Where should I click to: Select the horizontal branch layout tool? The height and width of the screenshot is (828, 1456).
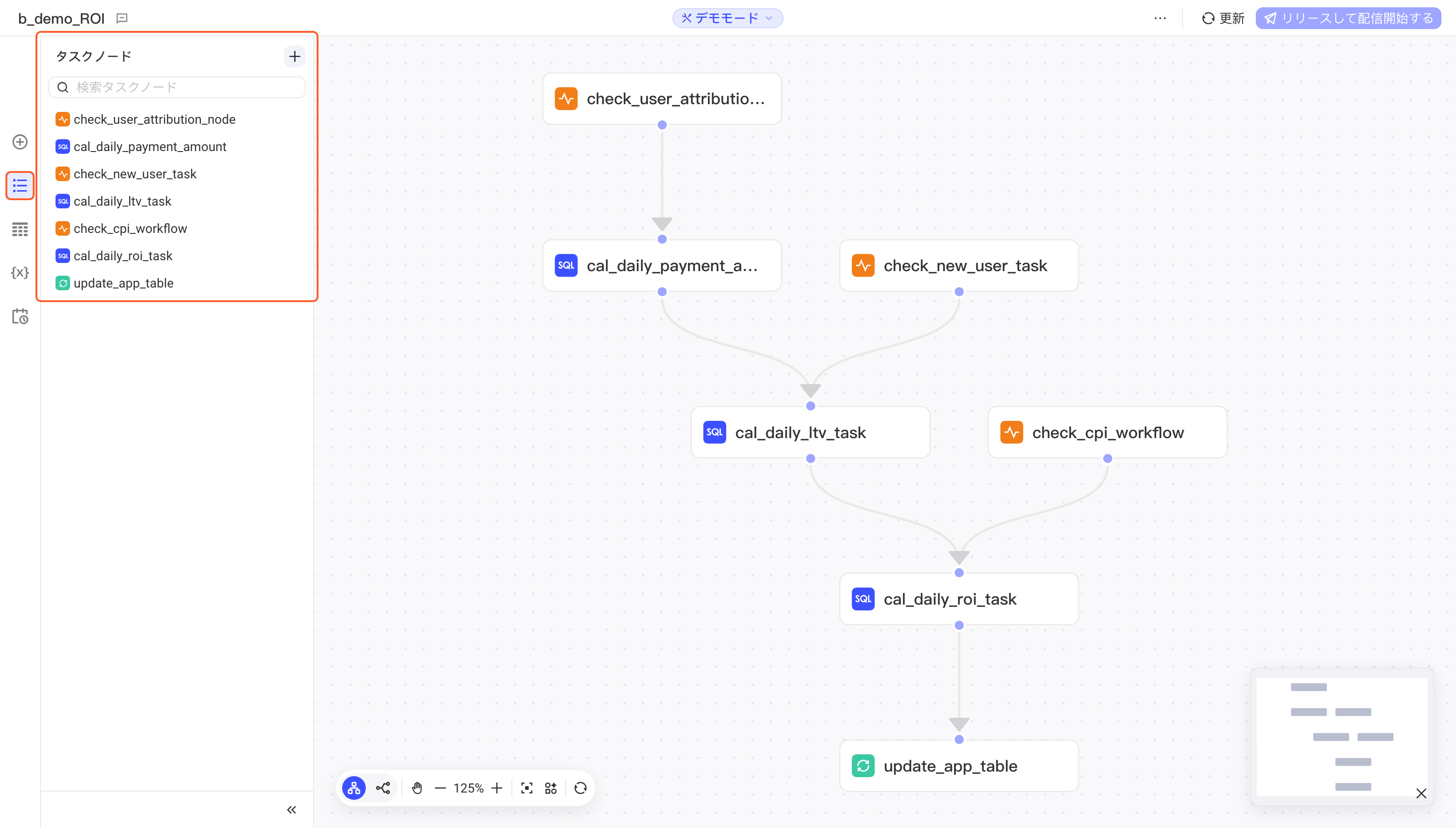coord(383,788)
